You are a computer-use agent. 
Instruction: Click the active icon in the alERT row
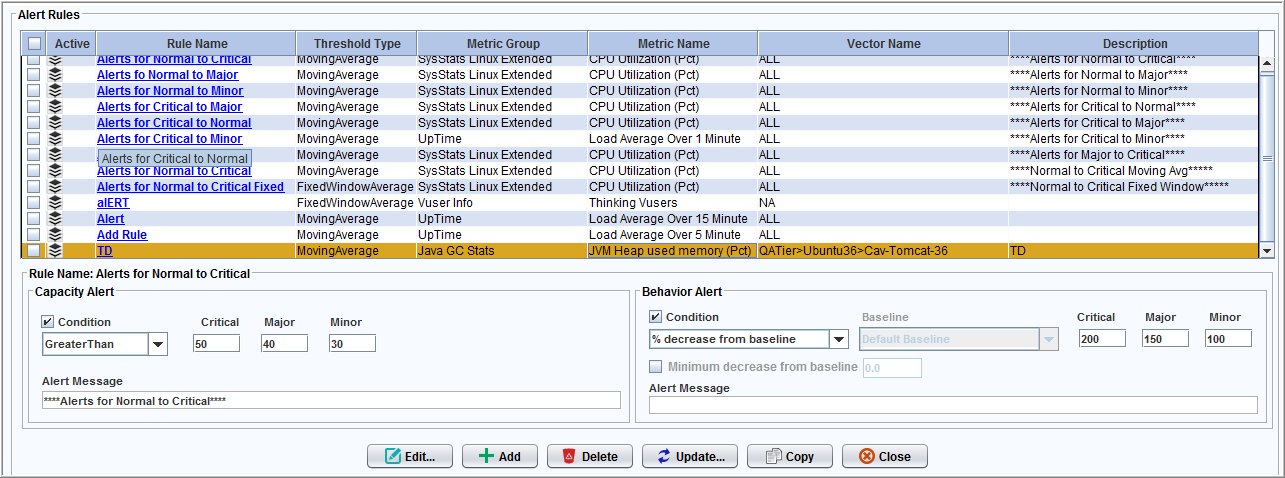pyautogui.click(x=56, y=203)
